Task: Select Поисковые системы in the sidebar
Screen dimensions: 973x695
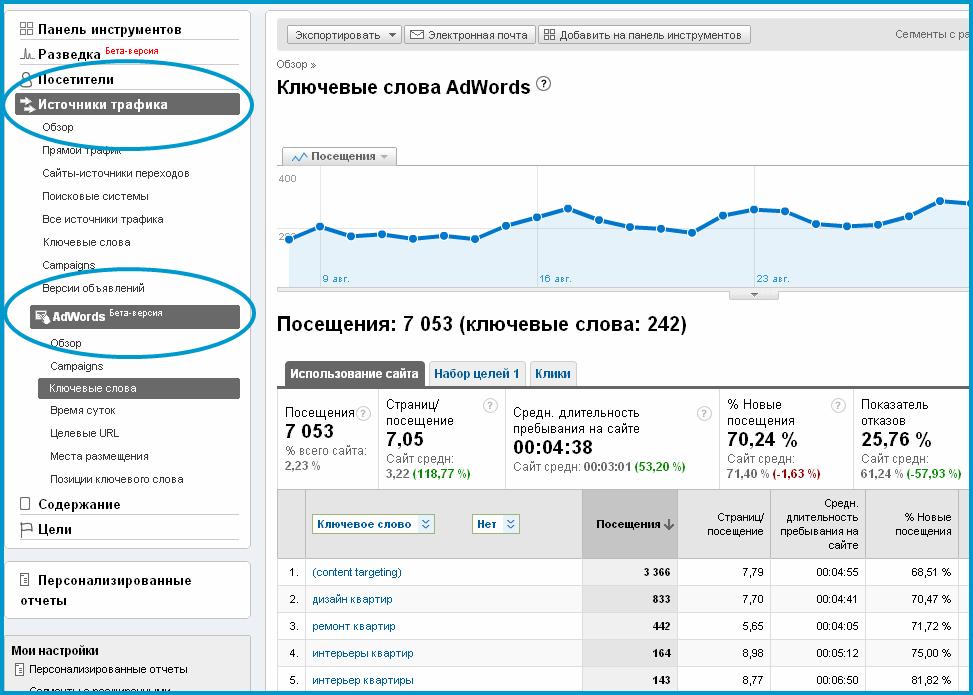Action: tap(96, 196)
